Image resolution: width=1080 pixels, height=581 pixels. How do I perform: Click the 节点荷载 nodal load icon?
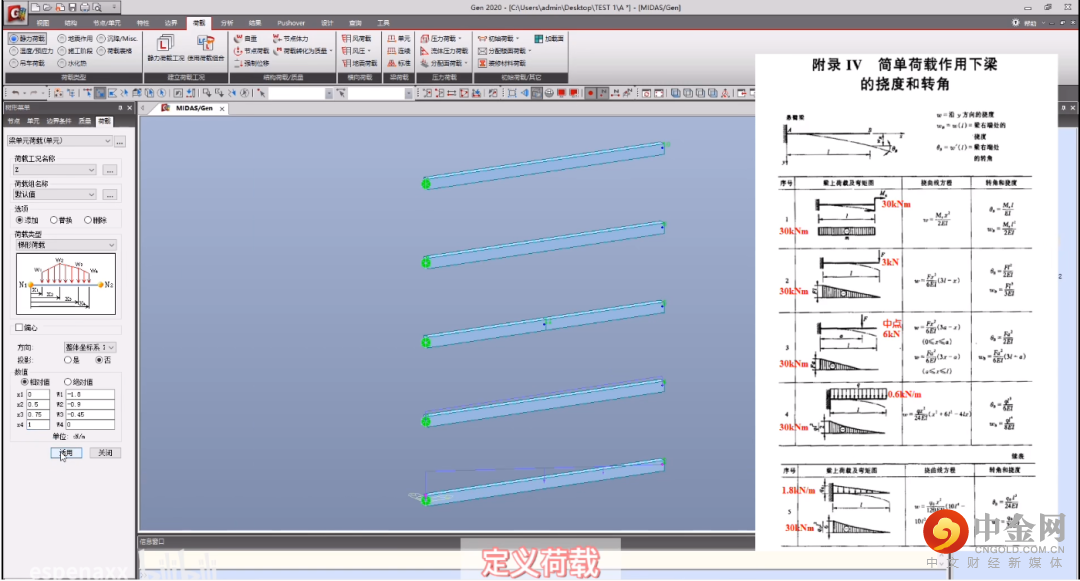coord(251,50)
